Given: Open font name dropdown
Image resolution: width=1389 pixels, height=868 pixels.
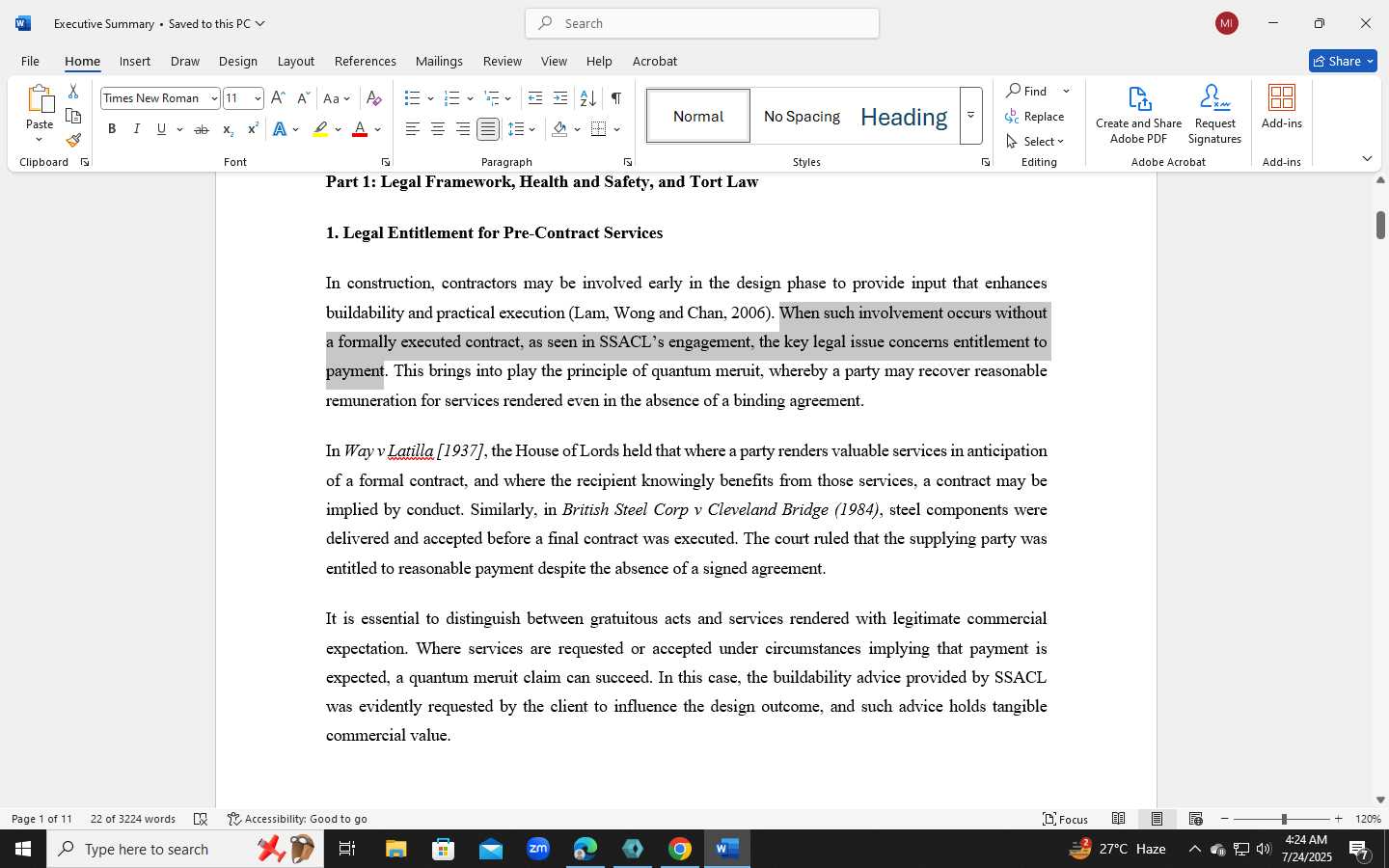Looking at the screenshot, I should click(214, 98).
